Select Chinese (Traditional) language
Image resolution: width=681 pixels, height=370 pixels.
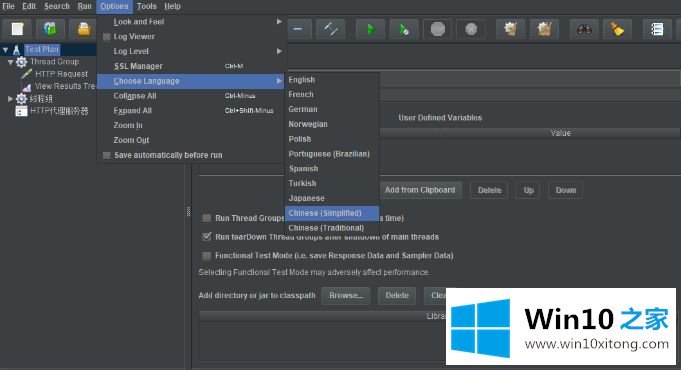(x=332, y=228)
